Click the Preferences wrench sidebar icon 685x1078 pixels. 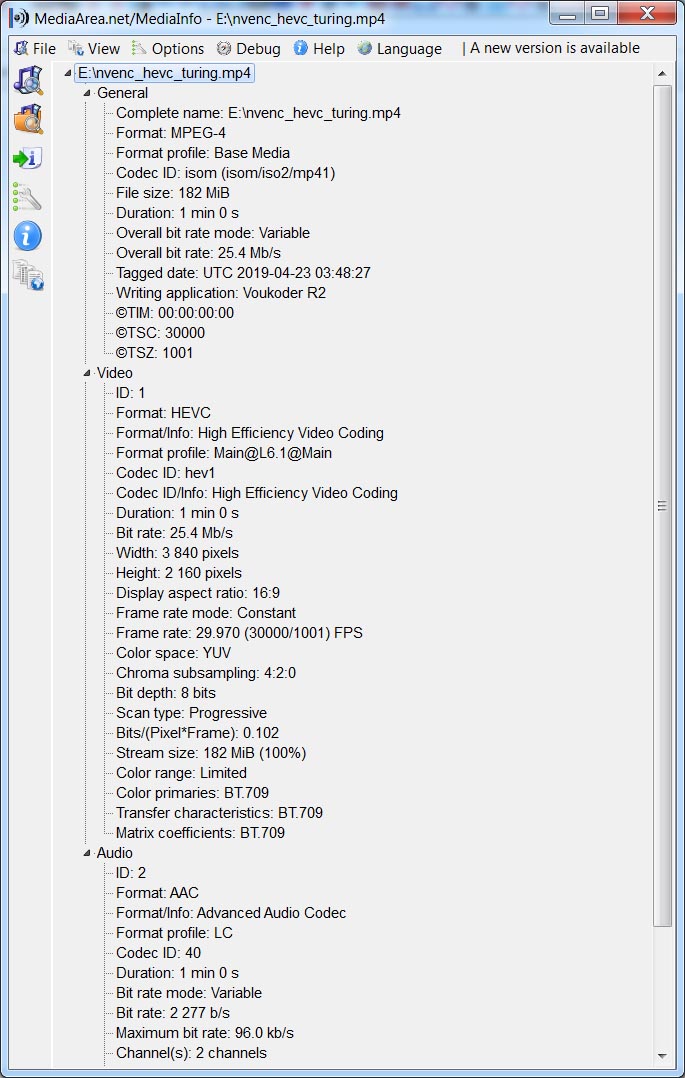click(28, 197)
